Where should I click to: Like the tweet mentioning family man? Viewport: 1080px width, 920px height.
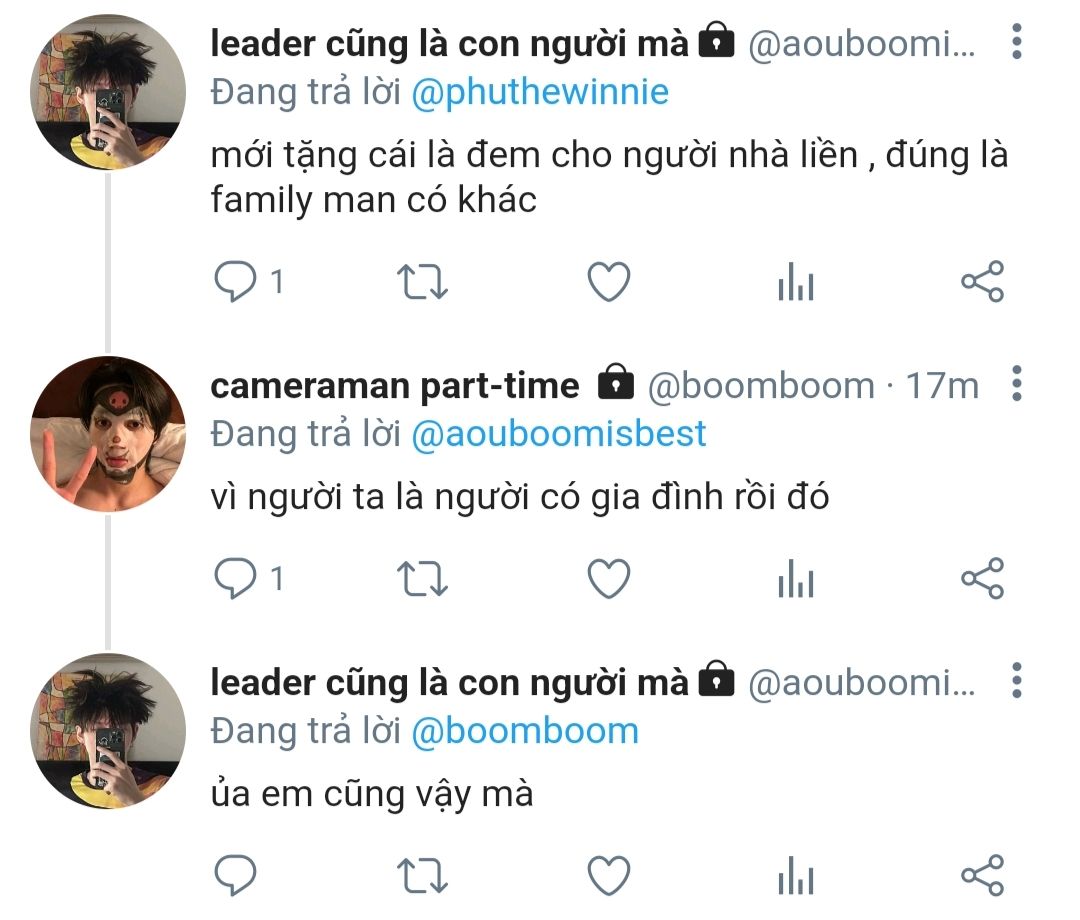(x=608, y=283)
